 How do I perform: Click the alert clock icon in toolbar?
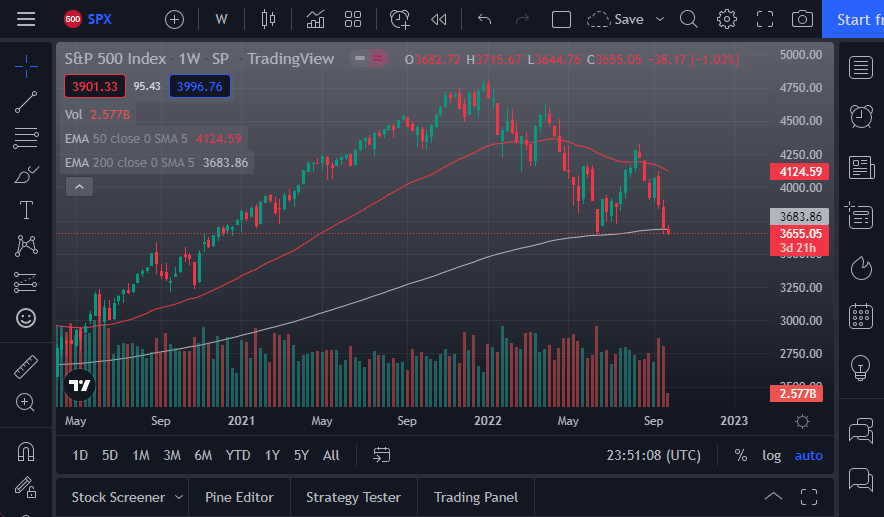pyautogui.click(x=400, y=19)
